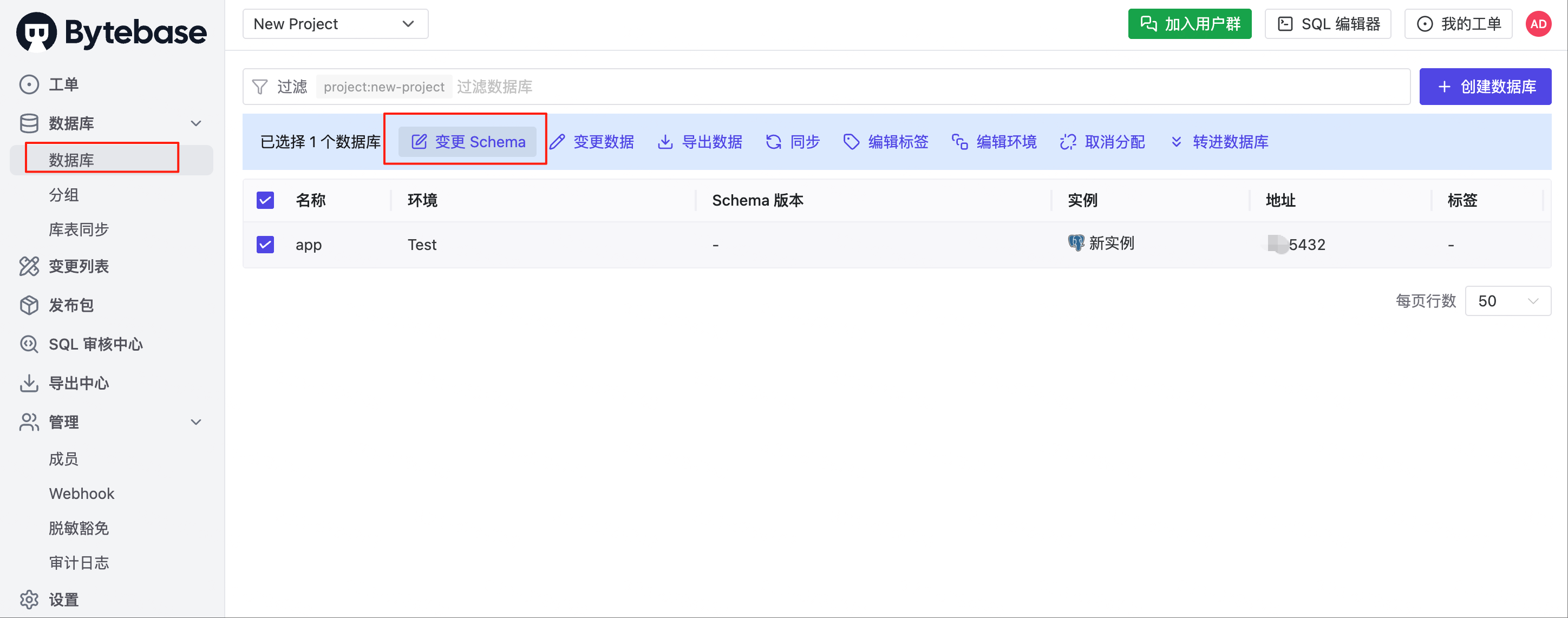Viewport: 1568px width, 618px height.
Task: Click the Bytebase logo icon
Action: point(36,32)
